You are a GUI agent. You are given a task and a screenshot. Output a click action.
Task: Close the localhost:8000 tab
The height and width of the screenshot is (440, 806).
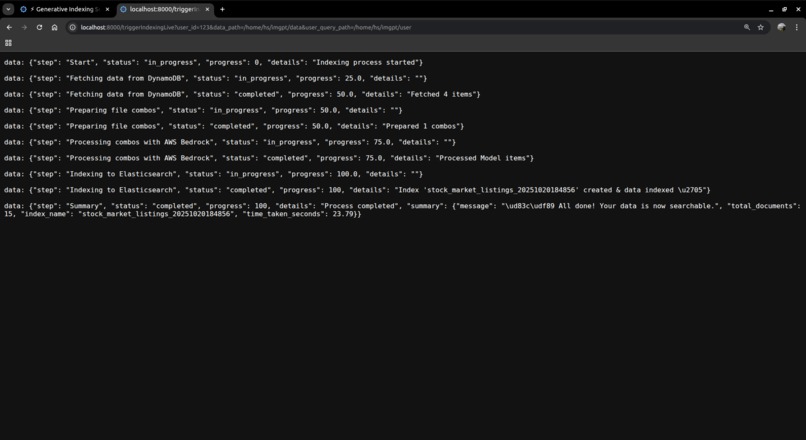(207, 9)
